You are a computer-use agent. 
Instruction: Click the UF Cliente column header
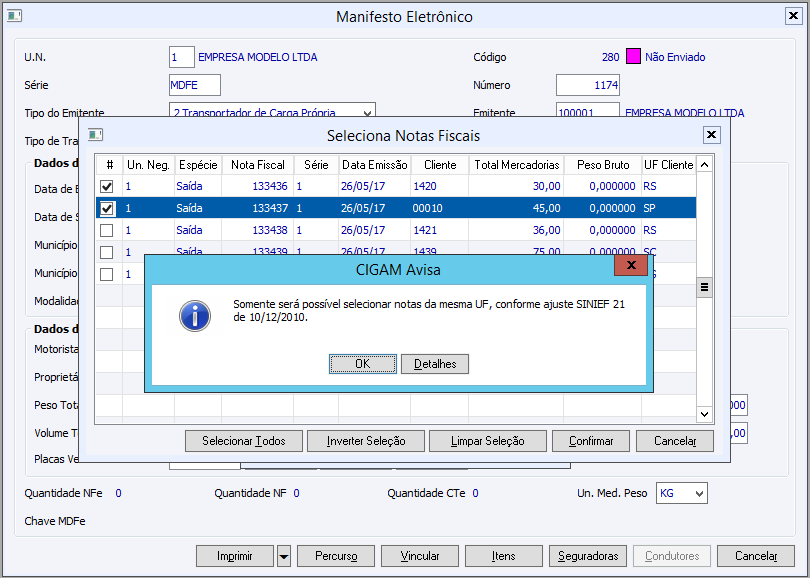(x=668, y=165)
